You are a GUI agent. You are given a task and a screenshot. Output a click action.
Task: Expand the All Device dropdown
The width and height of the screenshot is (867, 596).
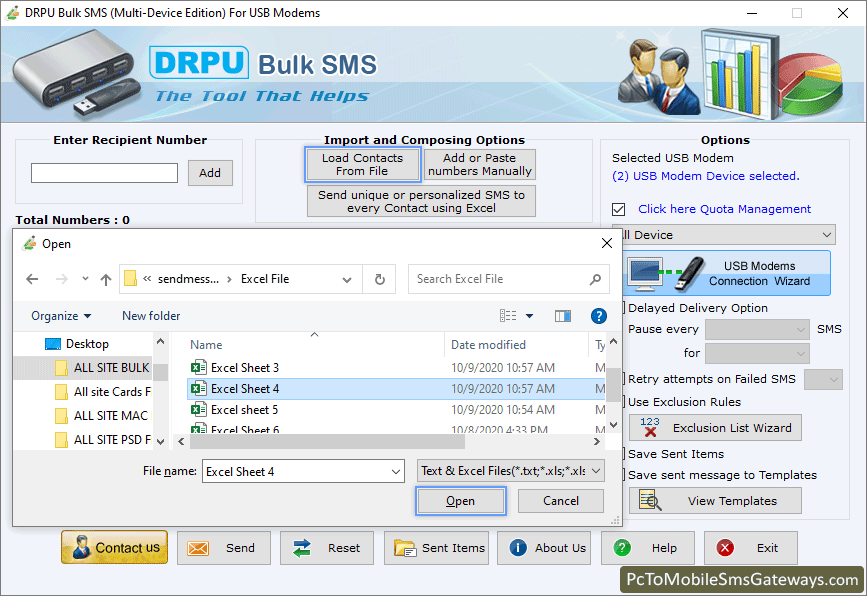point(827,235)
